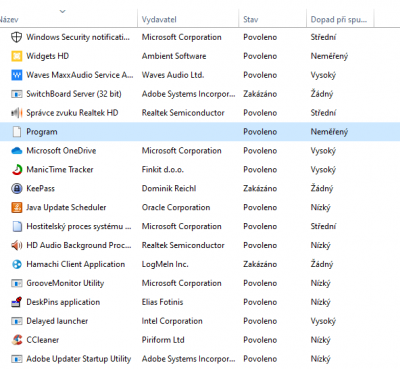This screenshot has height=369, width=400.
Task: Click the SwitchBoard Server row icon
Action: tap(17, 94)
